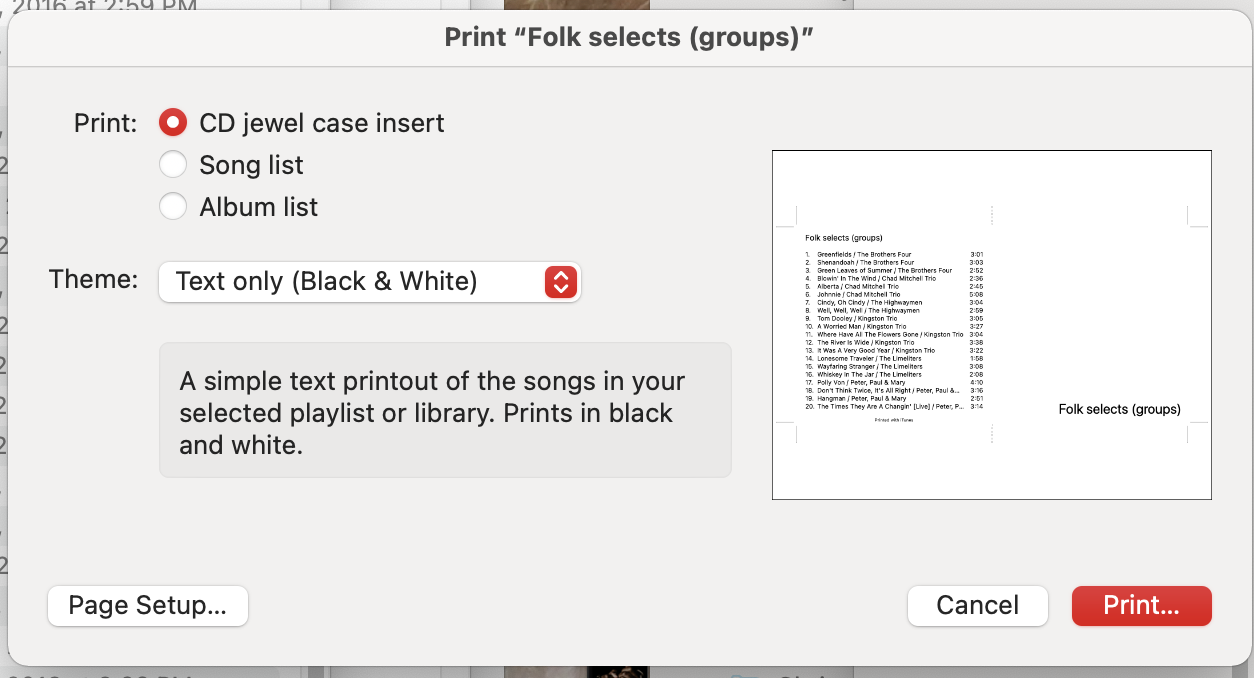Click the "Print:" label

[105, 123]
